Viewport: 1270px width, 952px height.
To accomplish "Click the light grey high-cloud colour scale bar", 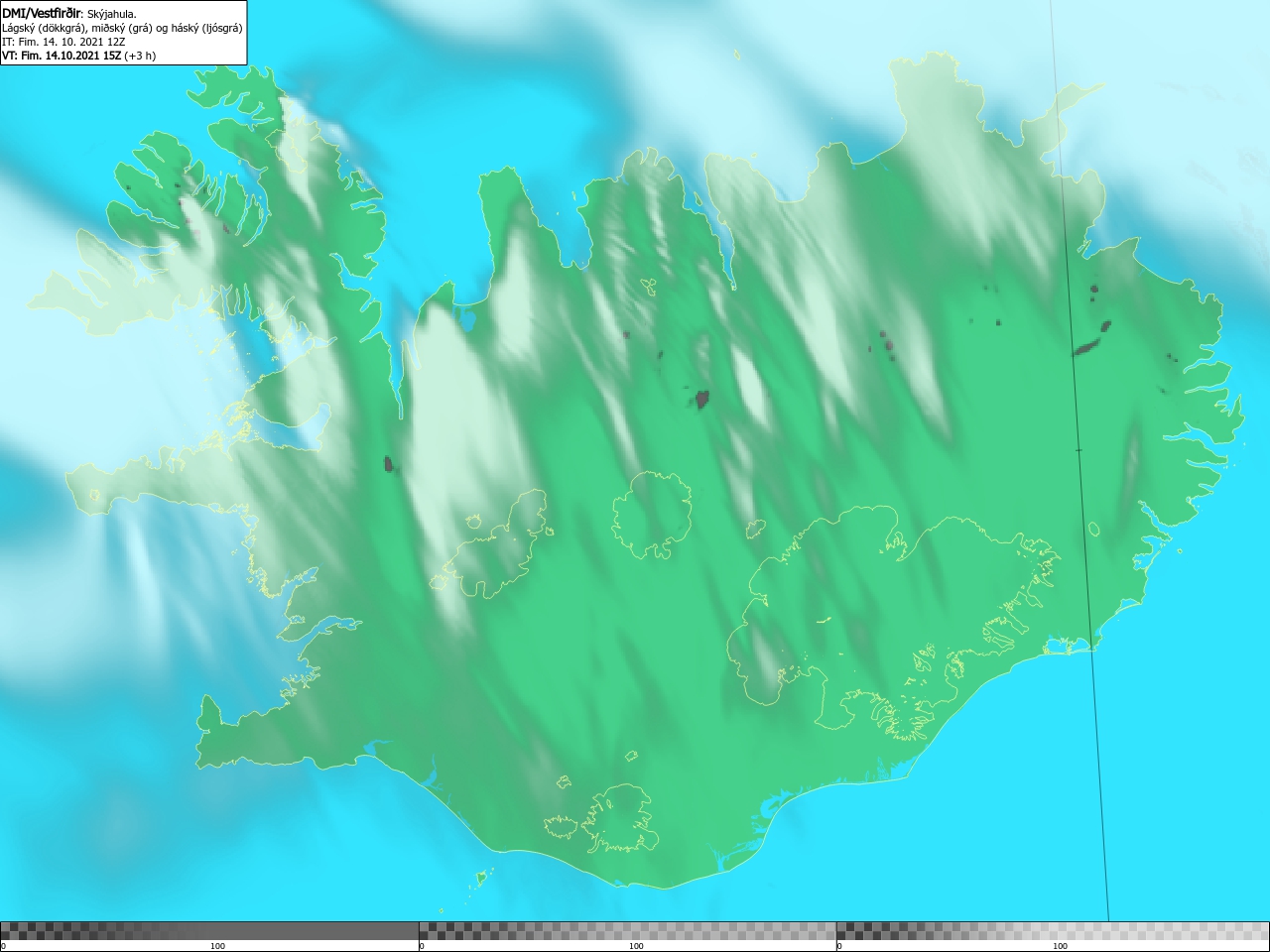I will [x=1053, y=930].
